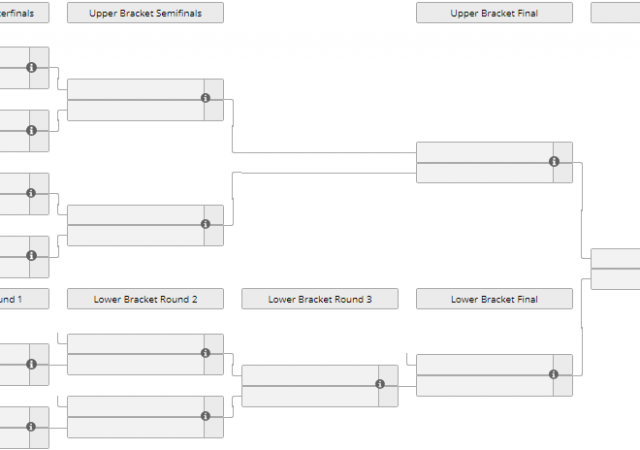
Task: Open info for the bottom Upper Bracket Semifinals match
Action: [205, 224]
